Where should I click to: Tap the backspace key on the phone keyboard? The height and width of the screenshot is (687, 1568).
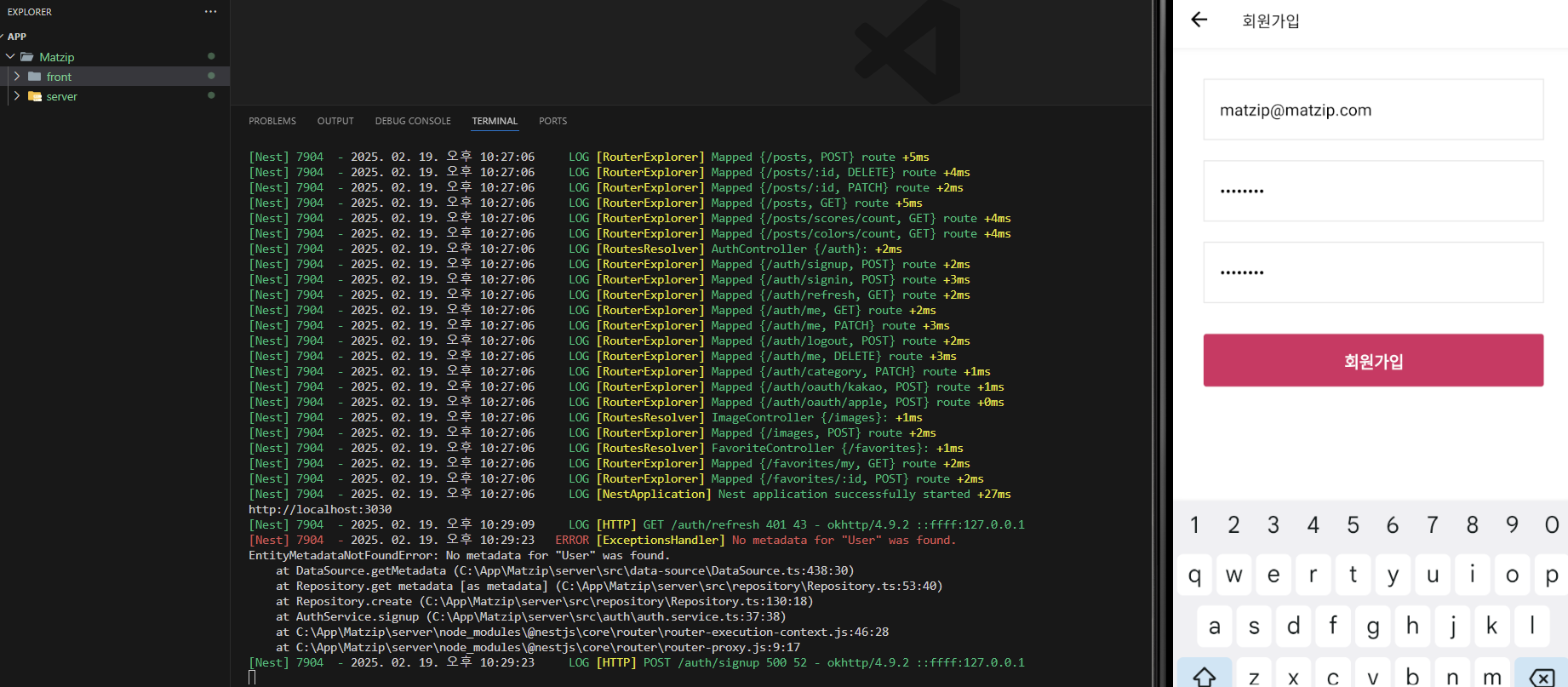pos(1542,676)
